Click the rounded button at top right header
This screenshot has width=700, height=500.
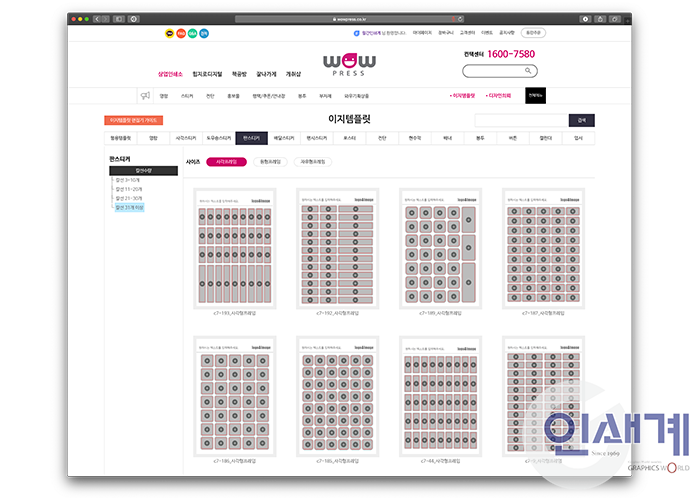coord(533,33)
